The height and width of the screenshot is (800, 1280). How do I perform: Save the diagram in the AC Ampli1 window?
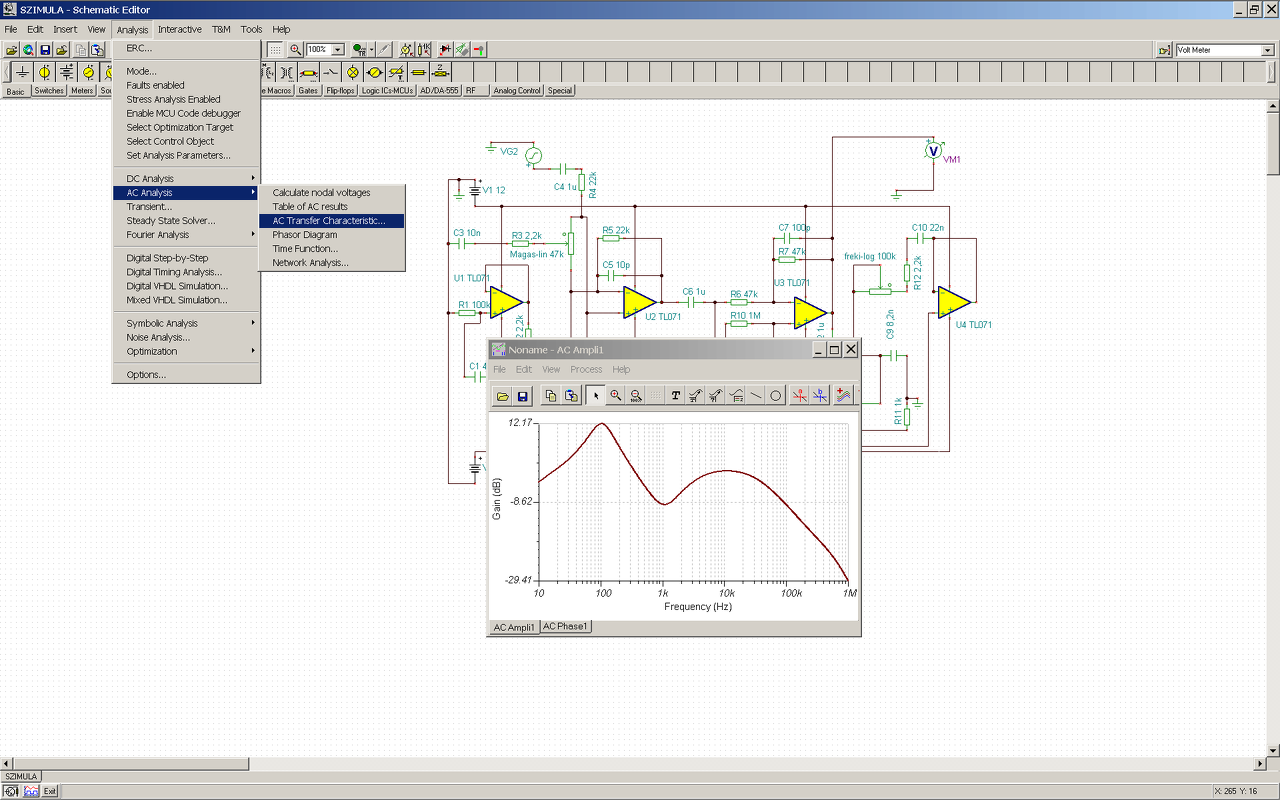click(522, 396)
